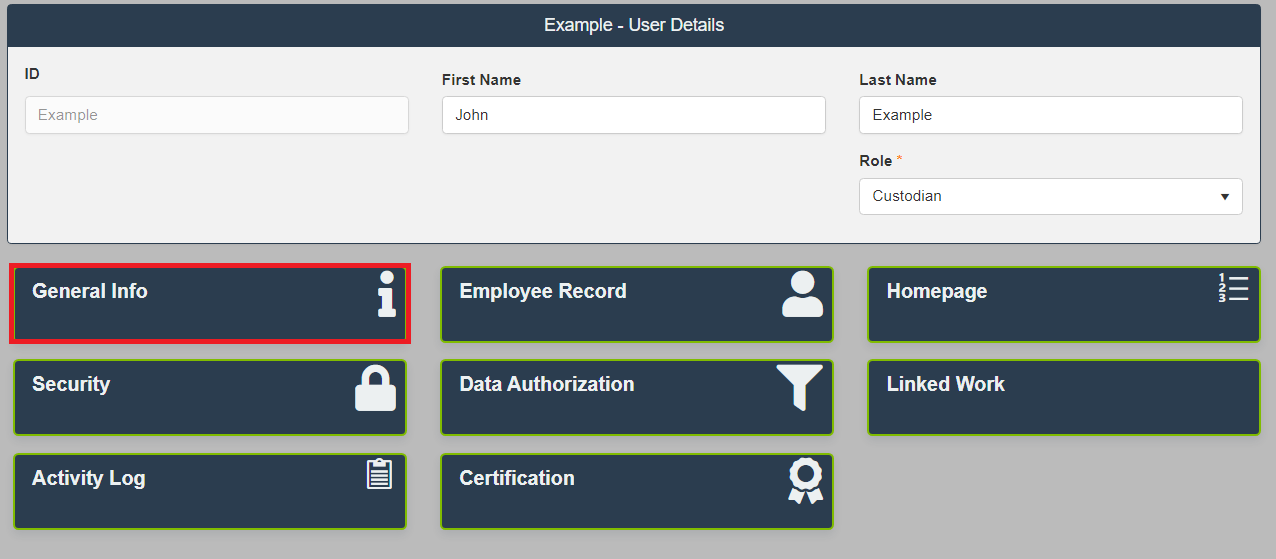Click the padlock icon on Security tile
Viewport: 1276px width, 559px height.
pyautogui.click(x=376, y=388)
